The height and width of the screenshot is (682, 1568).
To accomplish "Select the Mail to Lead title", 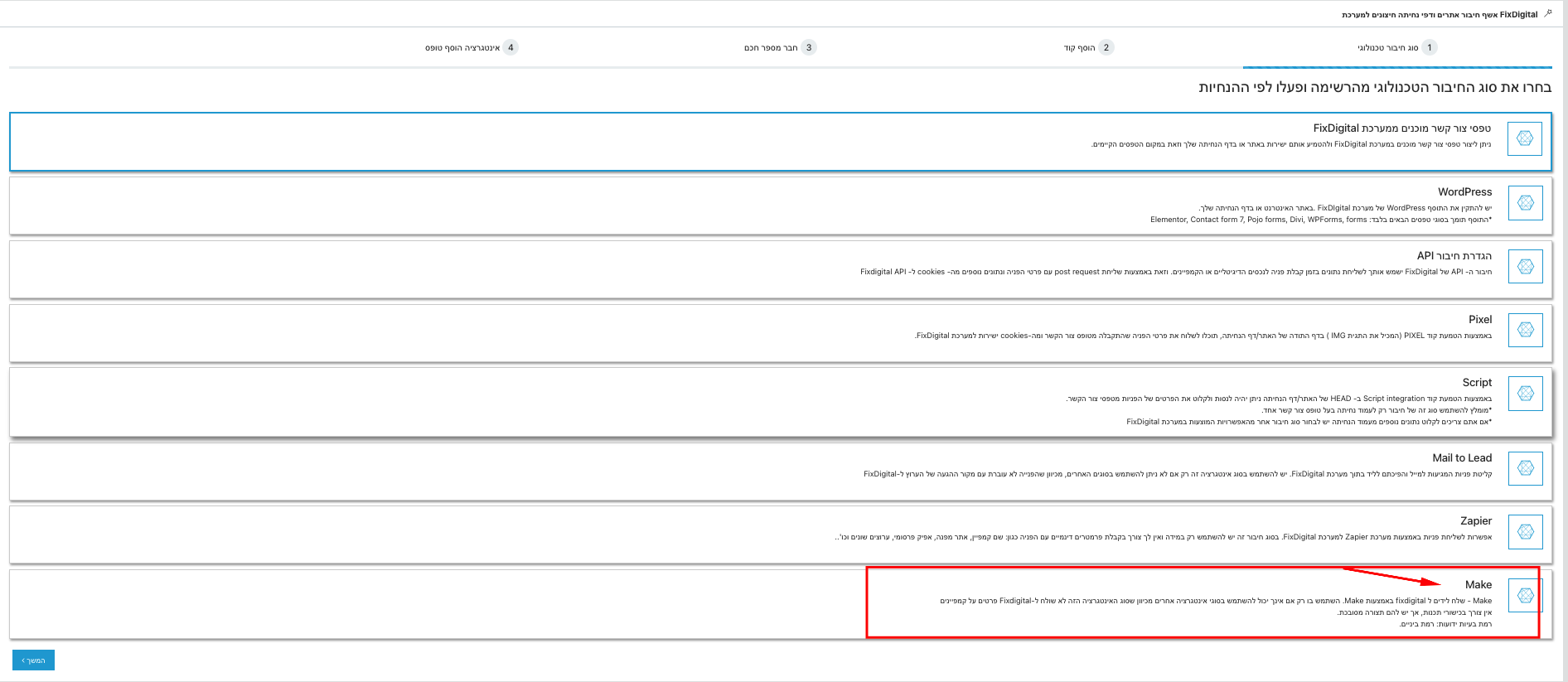I will coord(1462,457).
